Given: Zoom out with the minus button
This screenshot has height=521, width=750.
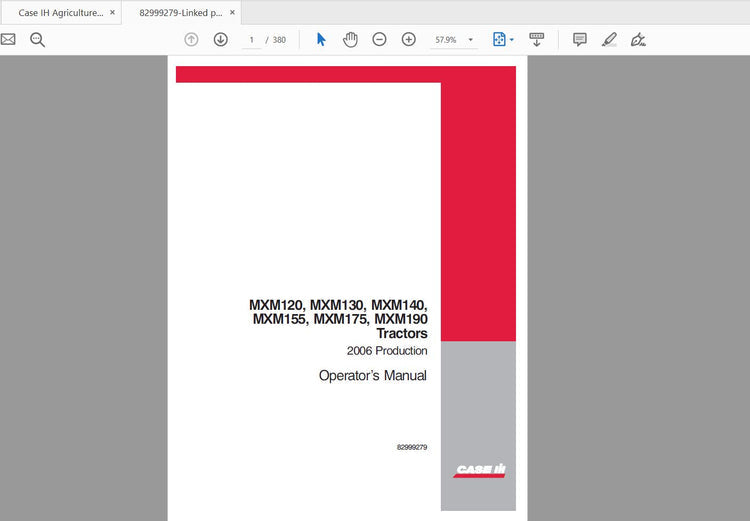Looking at the screenshot, I should (379, 39).
